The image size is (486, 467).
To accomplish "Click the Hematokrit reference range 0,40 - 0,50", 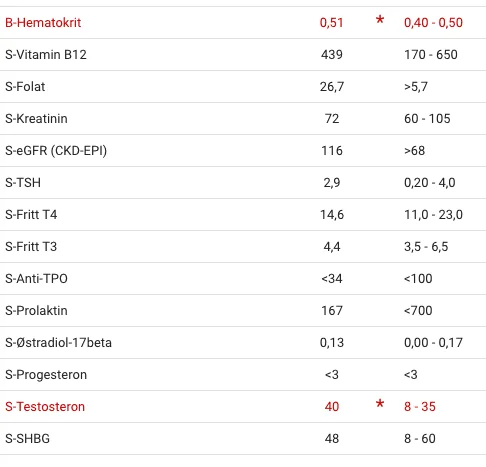I will click(x=433, y=23).
